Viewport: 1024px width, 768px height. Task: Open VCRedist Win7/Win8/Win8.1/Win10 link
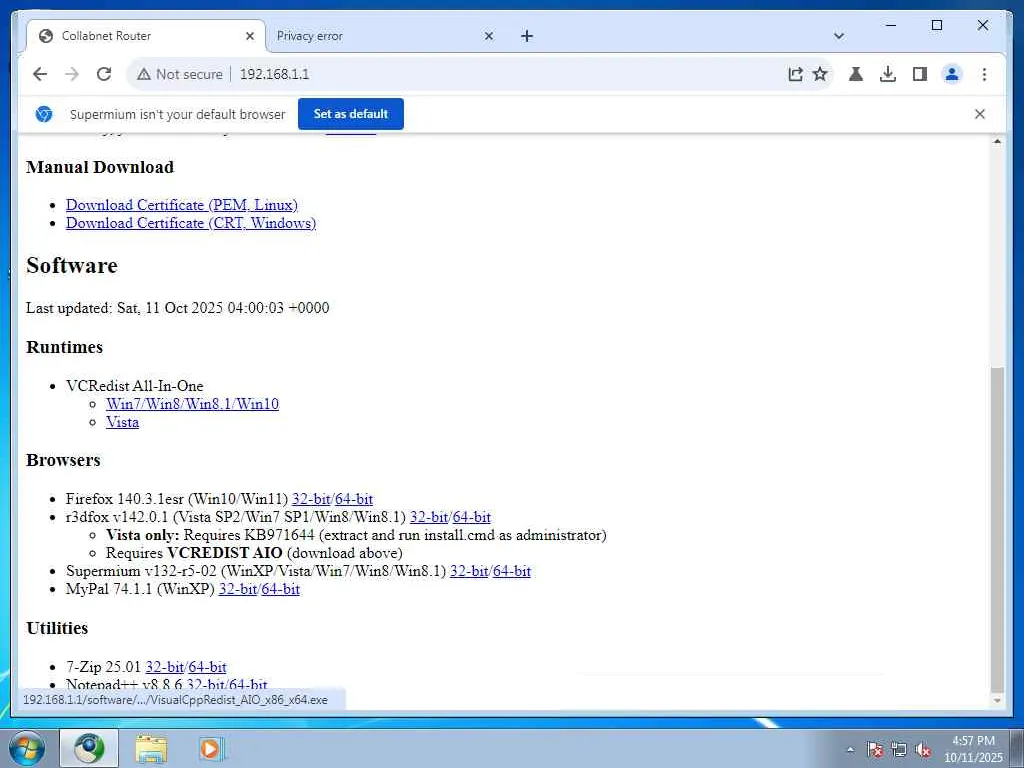click(193, 404)
